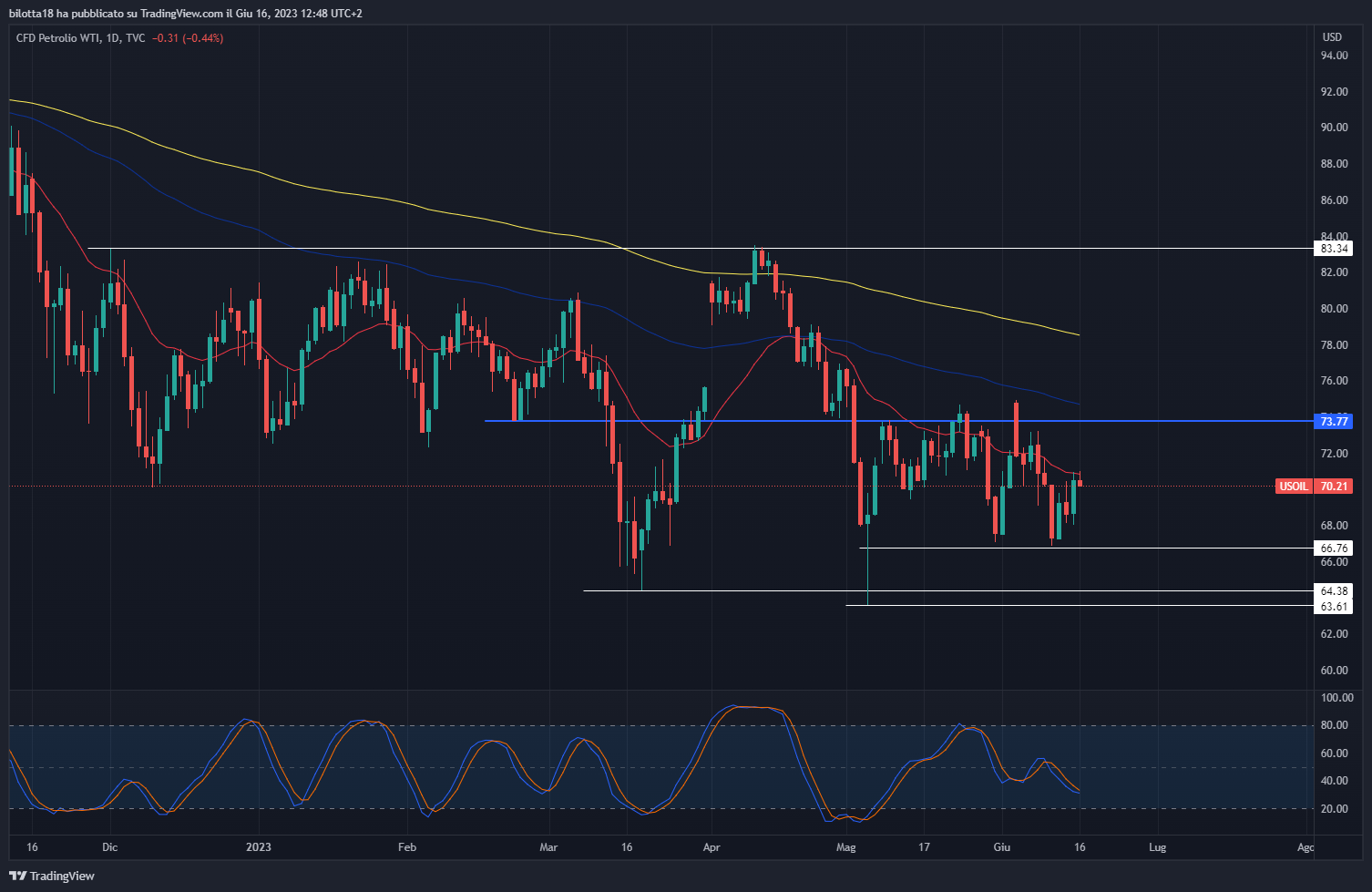1372x892 pixels.
Task: Select the 63.61 price level label
Action: (x=1334, y=607)
